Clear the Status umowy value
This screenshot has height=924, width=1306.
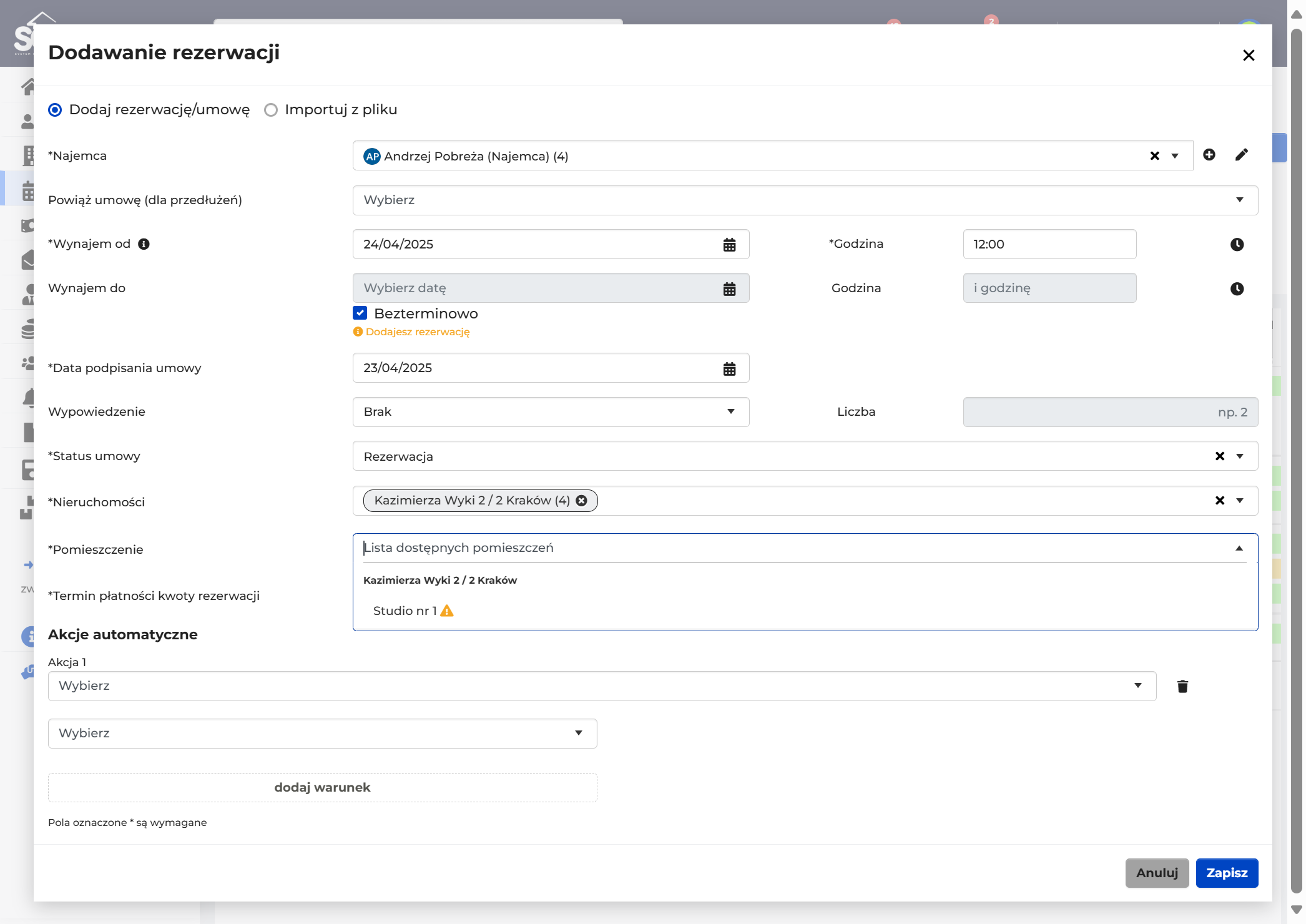pos(1219,456)
